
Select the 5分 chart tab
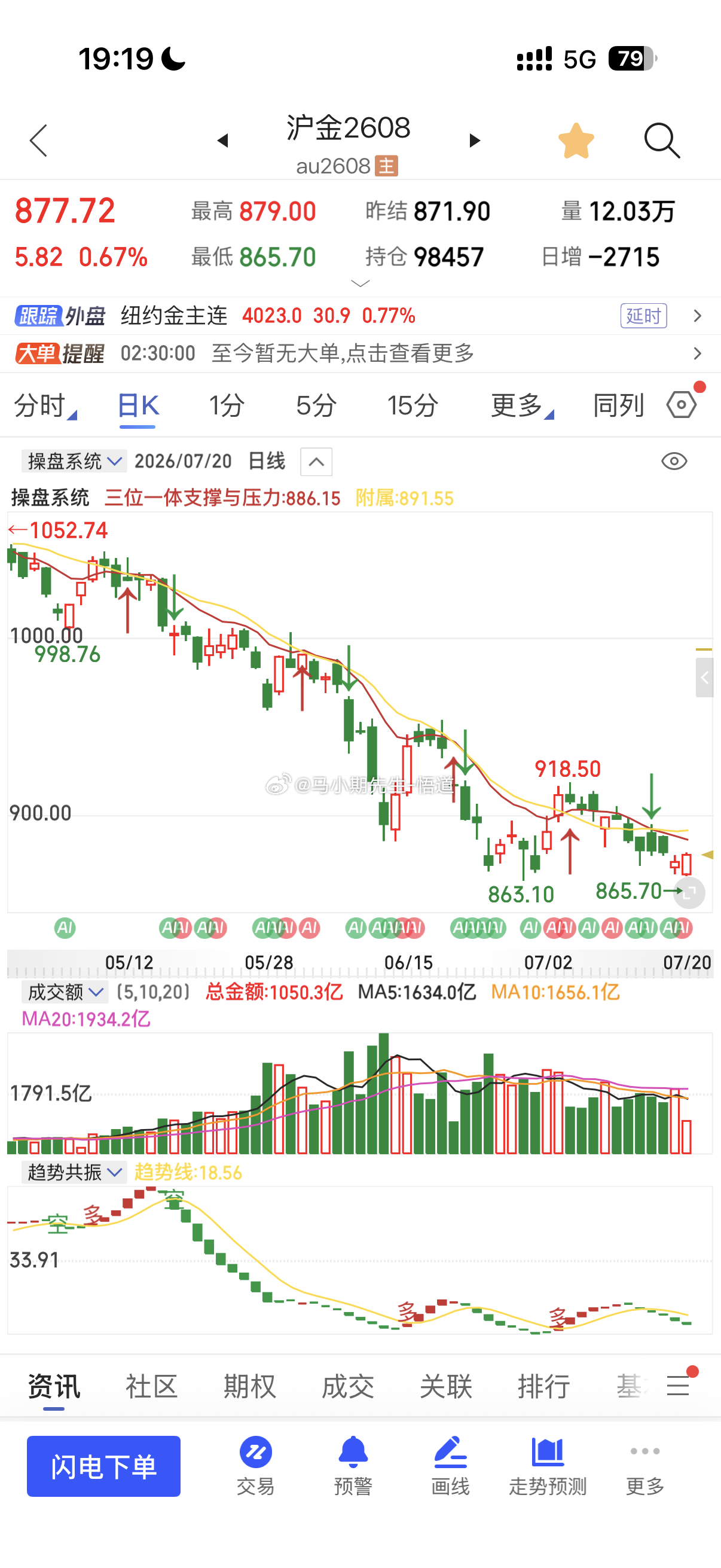pyautogui.click(x=316, y=405)
